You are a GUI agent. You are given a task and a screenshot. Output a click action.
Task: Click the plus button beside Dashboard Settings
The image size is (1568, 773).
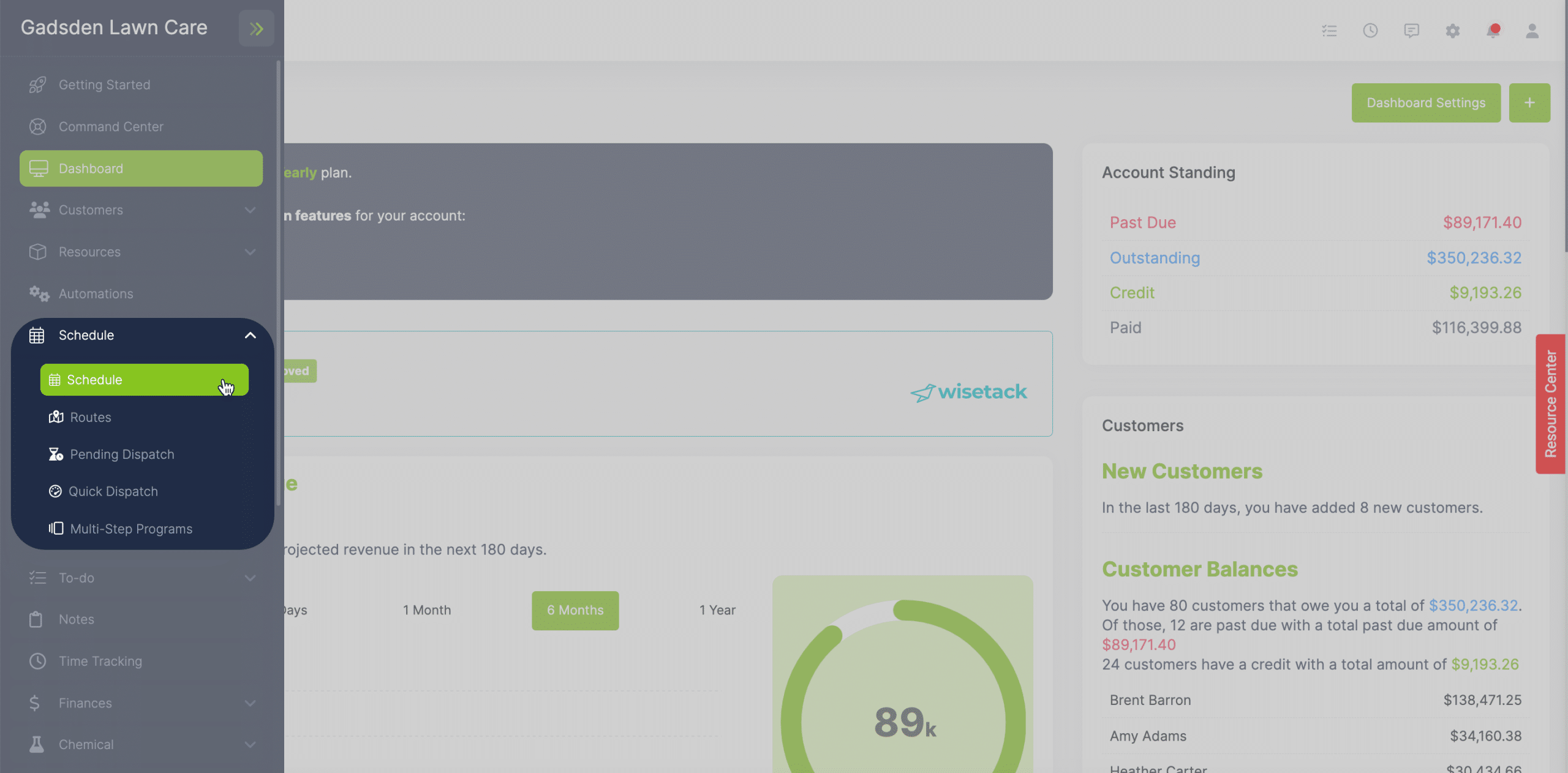pos(1529,102)
